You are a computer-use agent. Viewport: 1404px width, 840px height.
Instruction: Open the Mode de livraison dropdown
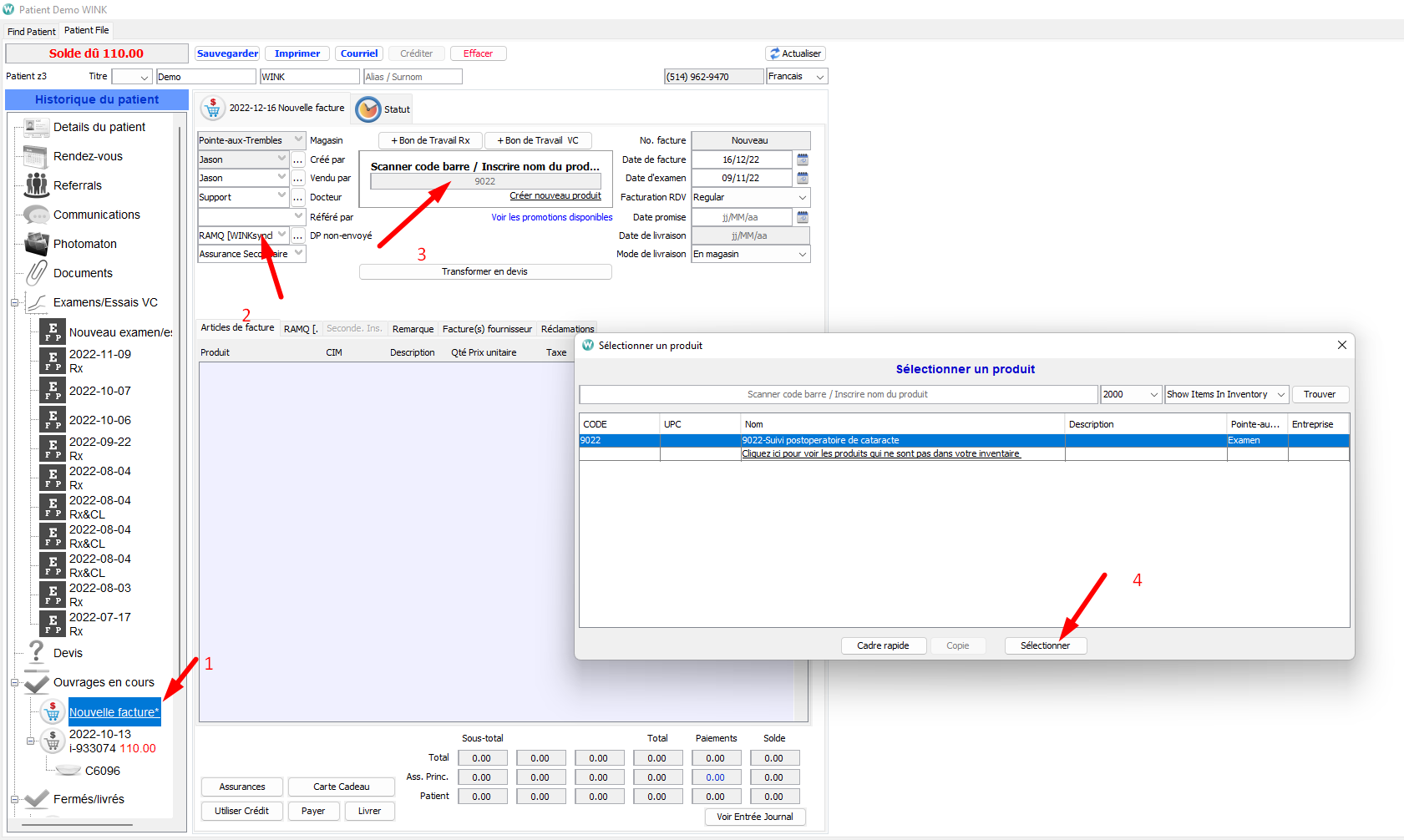pos(802,254)
